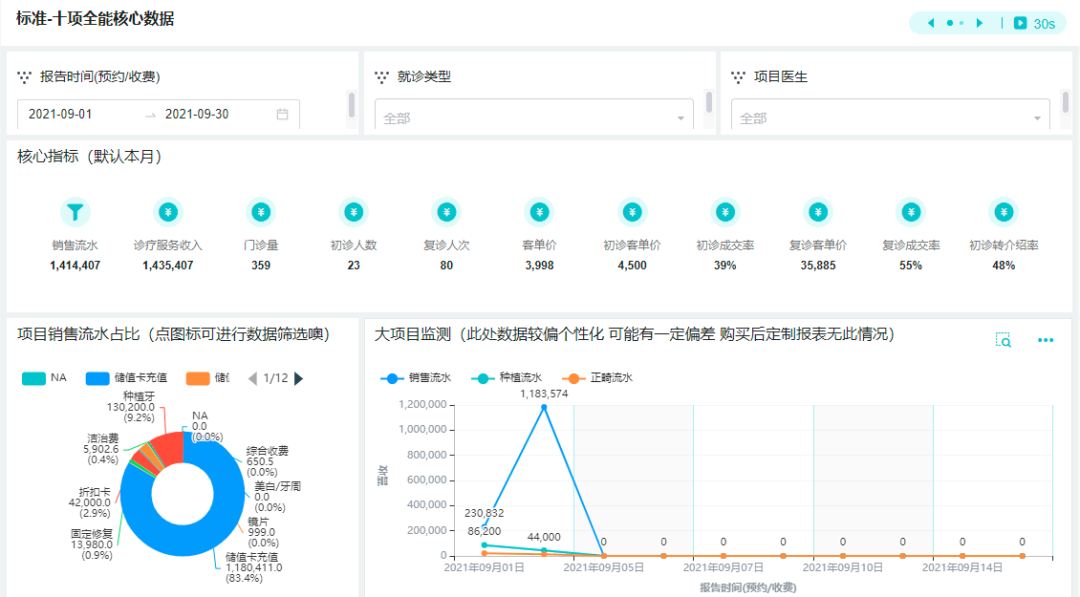The image size is (1080, 597).
Task: Click the 初诊转介绍率 value 48%
Action: (x=1004, y=266)
